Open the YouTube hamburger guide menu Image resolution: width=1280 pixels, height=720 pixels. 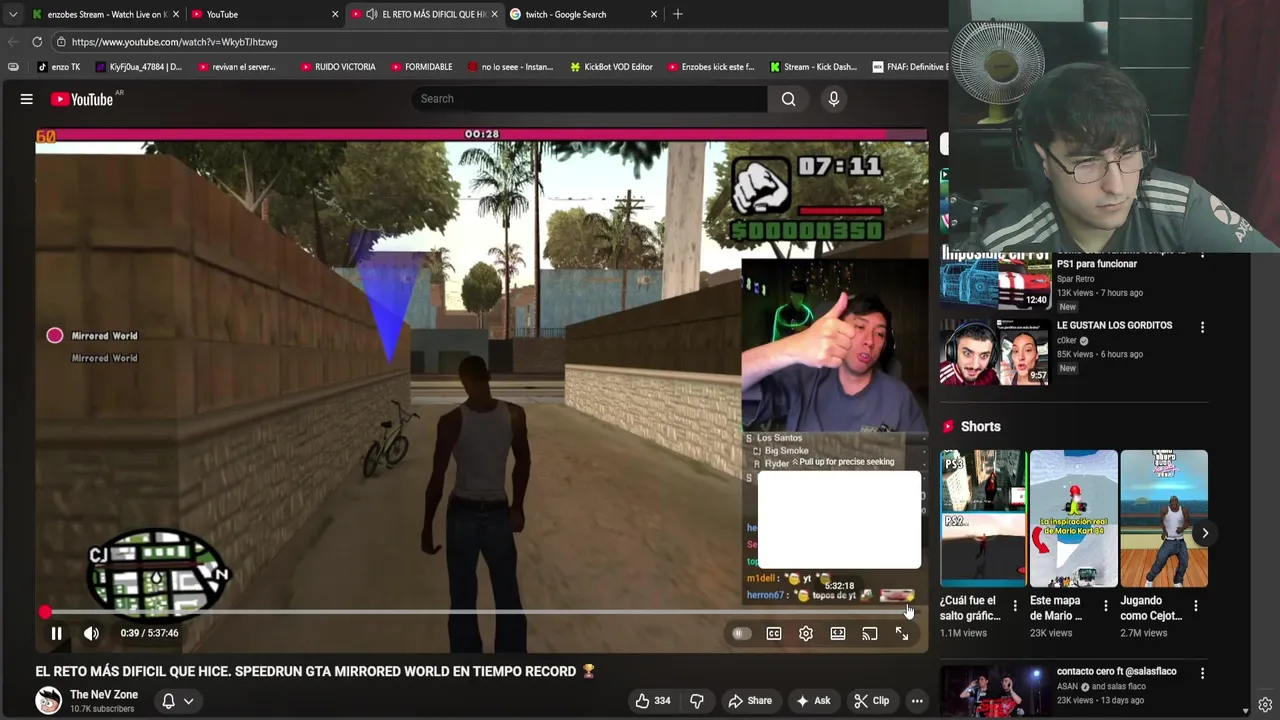[27, 99]
